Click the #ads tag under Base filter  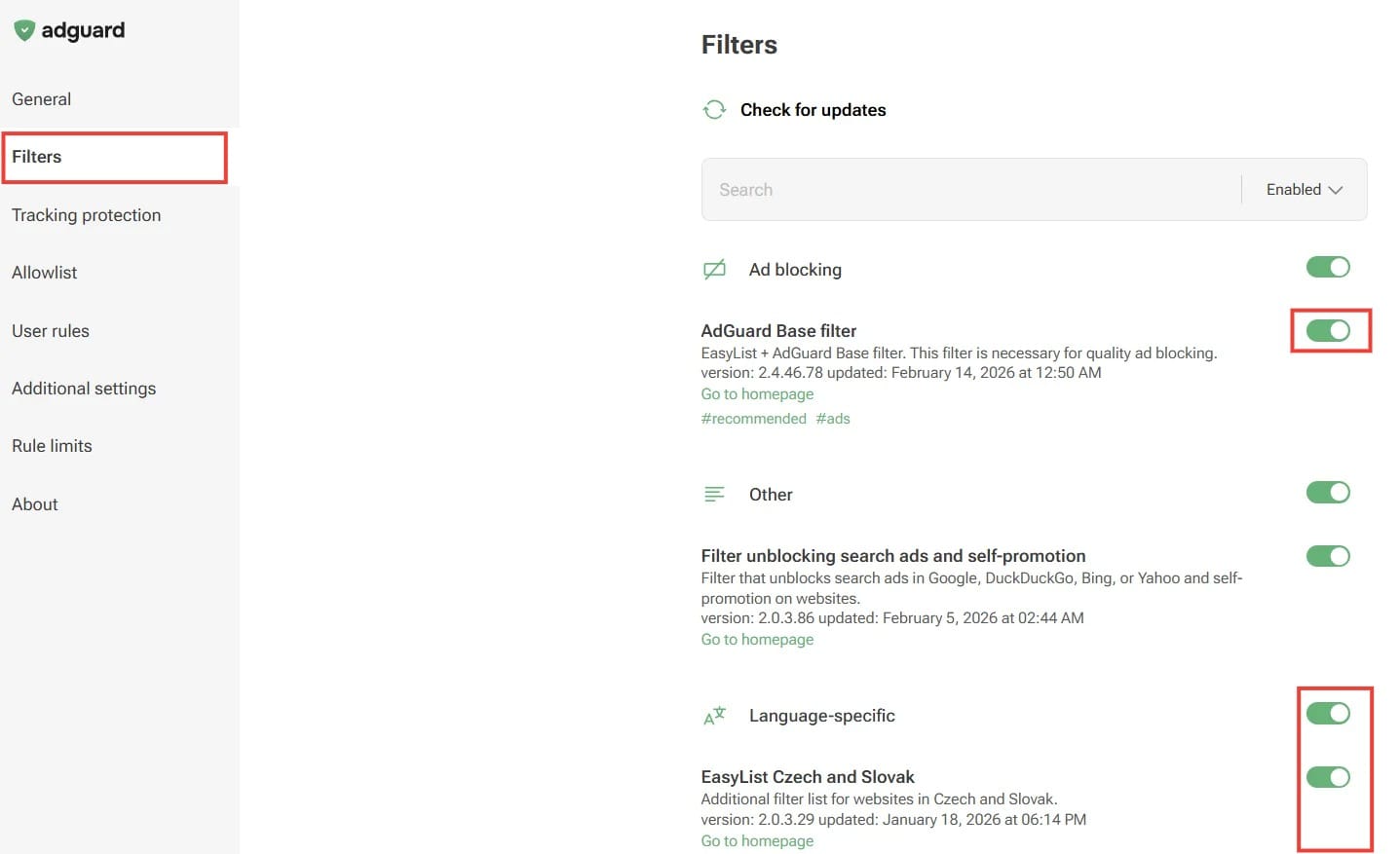(833, 418)
